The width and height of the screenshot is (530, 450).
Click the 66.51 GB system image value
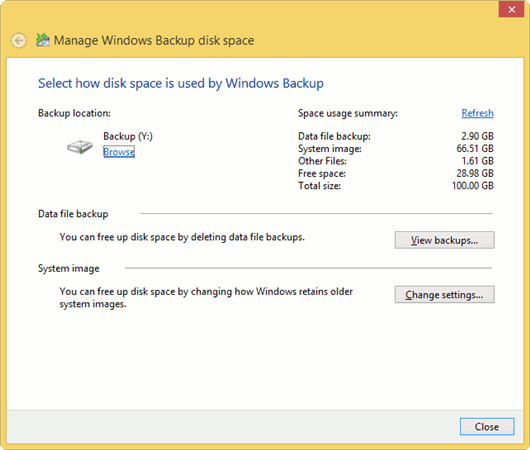(x=475, y=148)
